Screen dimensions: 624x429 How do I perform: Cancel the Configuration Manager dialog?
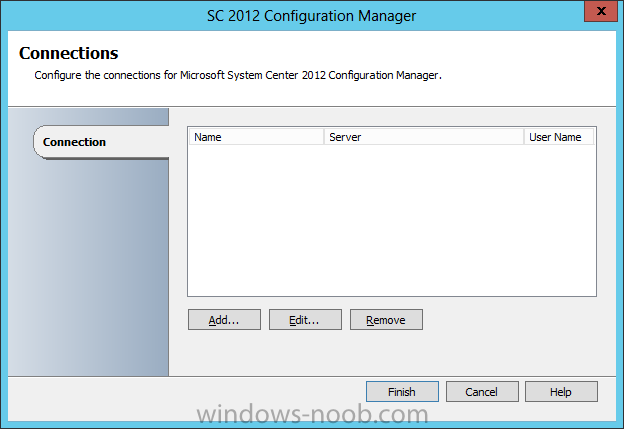[482, 392]
